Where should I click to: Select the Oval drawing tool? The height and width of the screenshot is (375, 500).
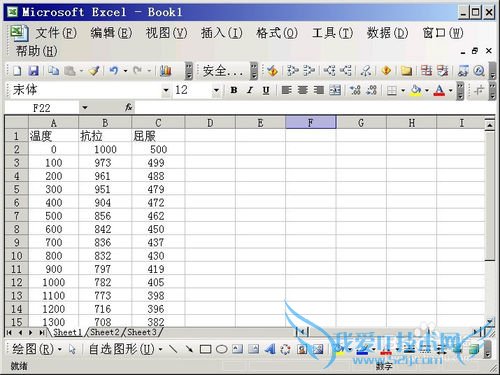(x=222, y=349)
